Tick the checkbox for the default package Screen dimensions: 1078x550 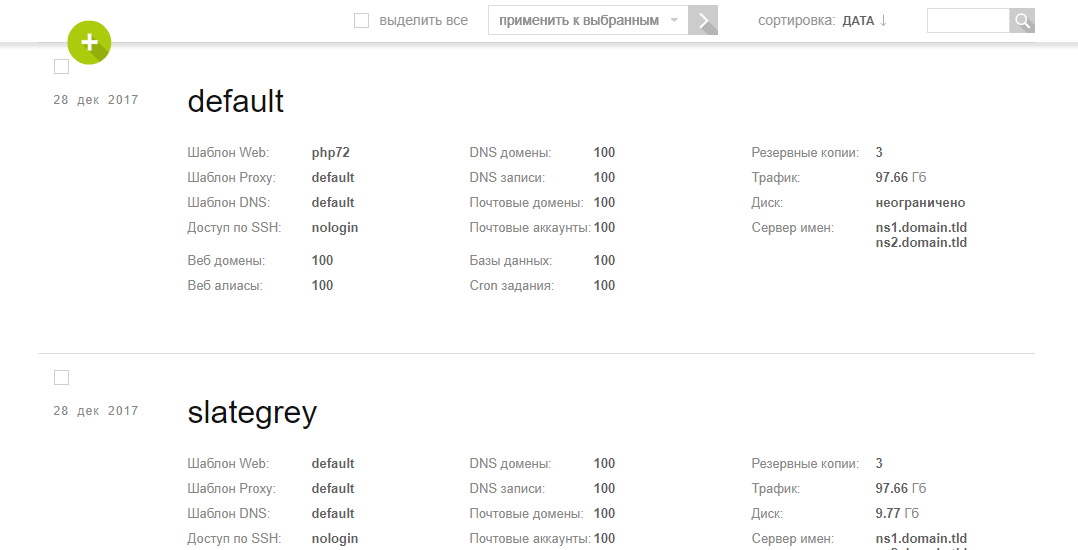coord(61,67)
